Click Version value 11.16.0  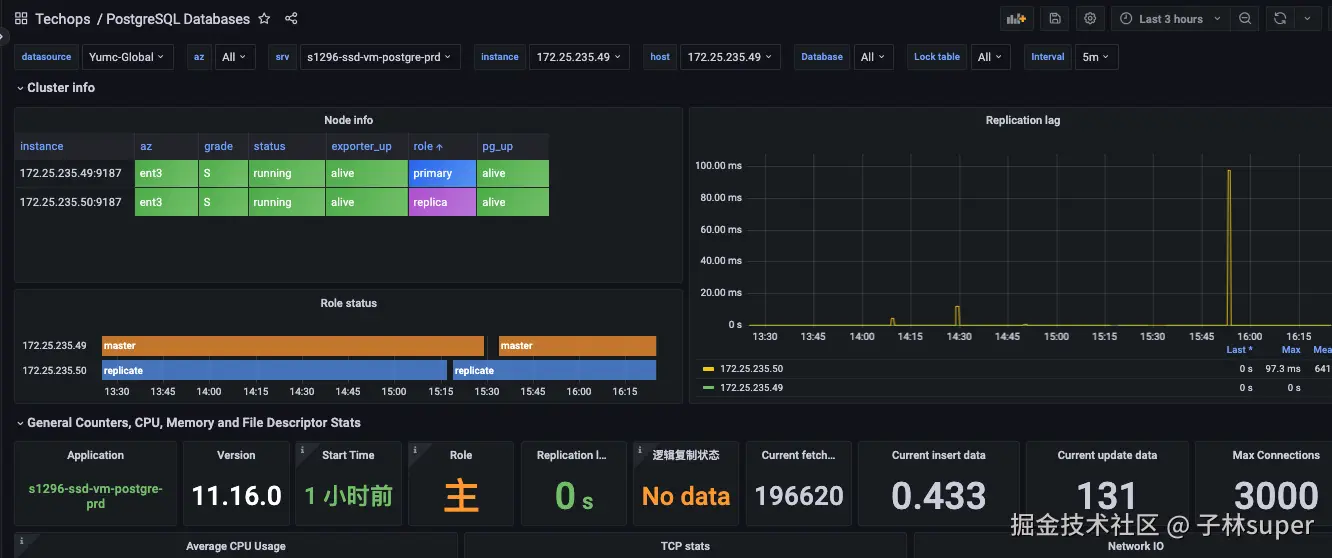pos(236,496)
